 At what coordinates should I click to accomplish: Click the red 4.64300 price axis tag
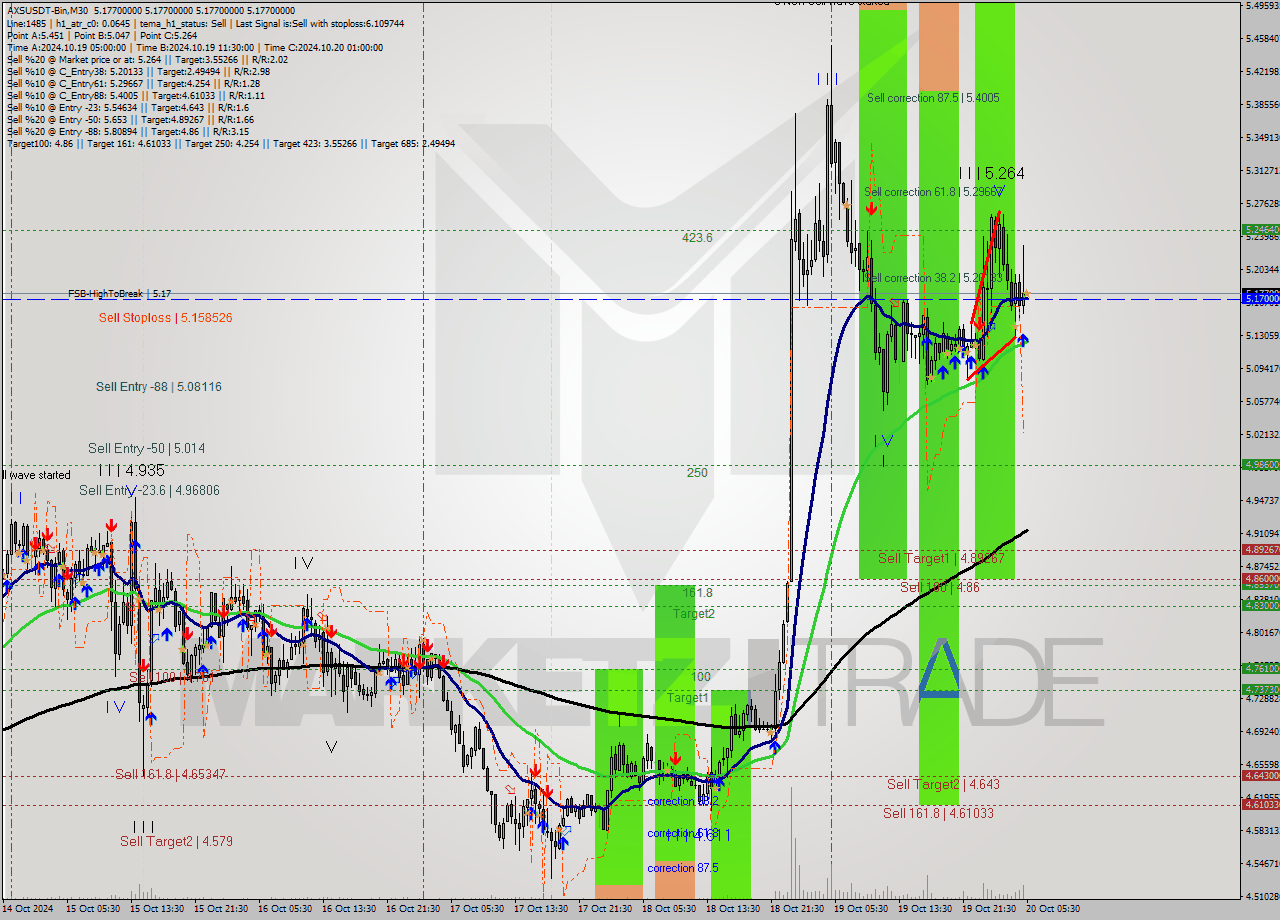(x=1260, y=775)
